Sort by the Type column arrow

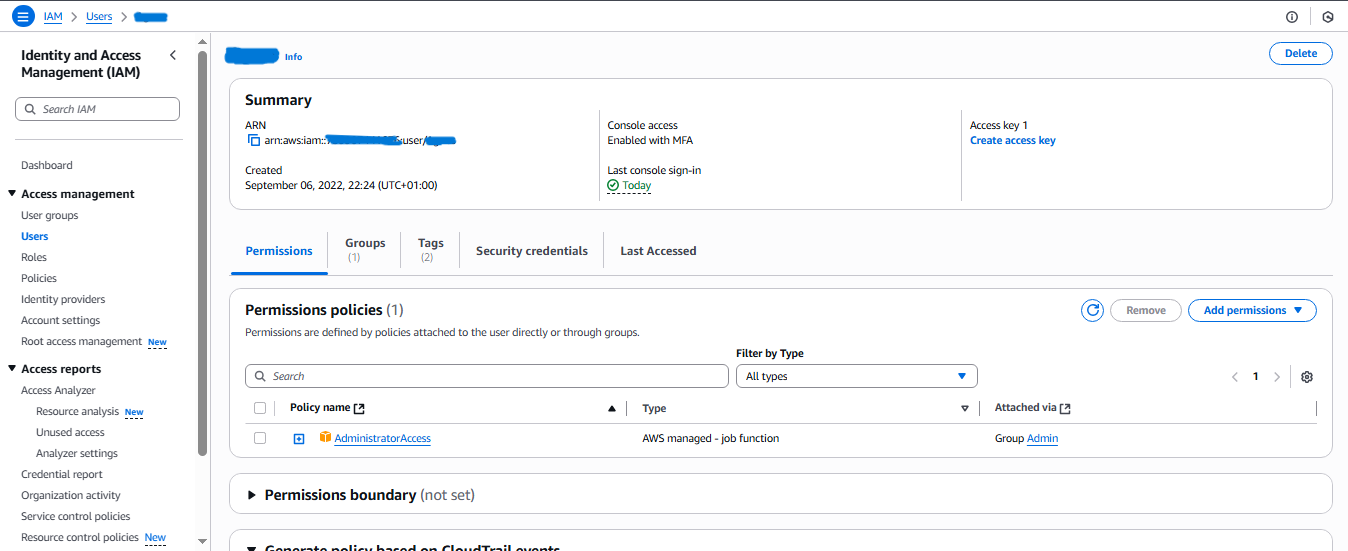coord(965,408)
